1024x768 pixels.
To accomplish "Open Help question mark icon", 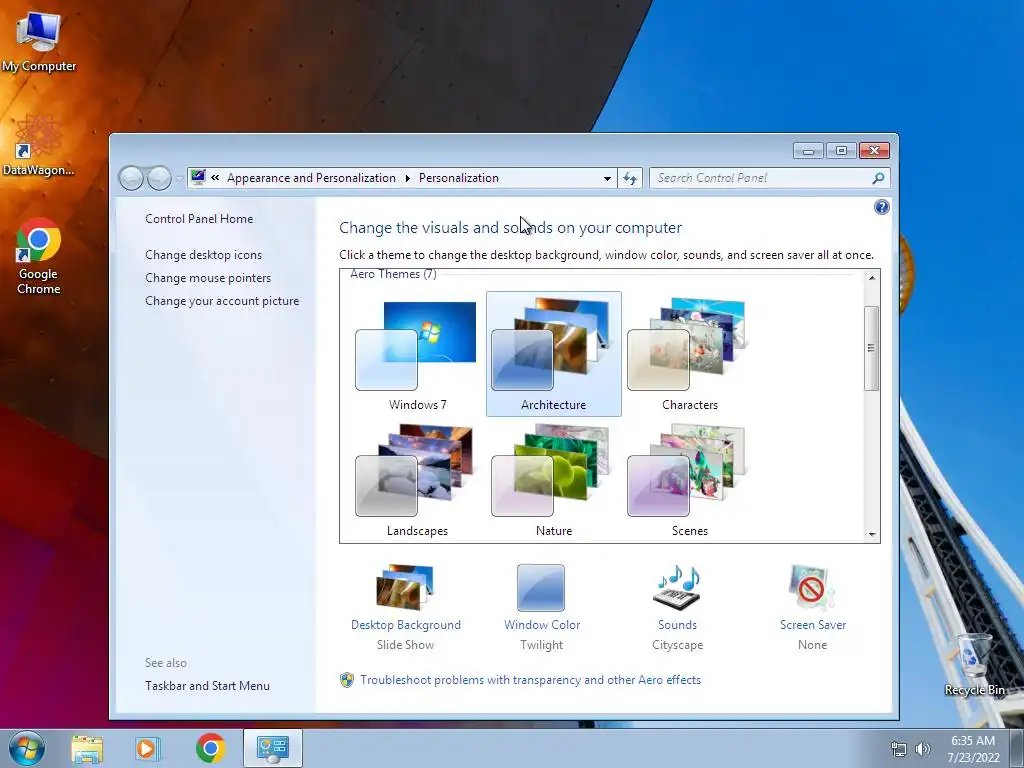I will [x=882, y=207].
